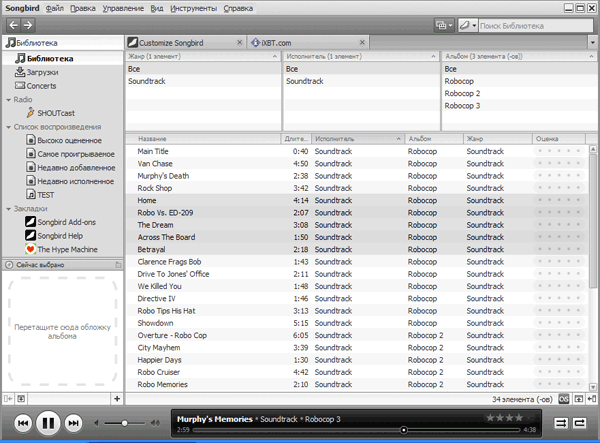Collapse the Сейчас выбрано artwork panel
Screen dimensions: 600x443
[118, 265]
